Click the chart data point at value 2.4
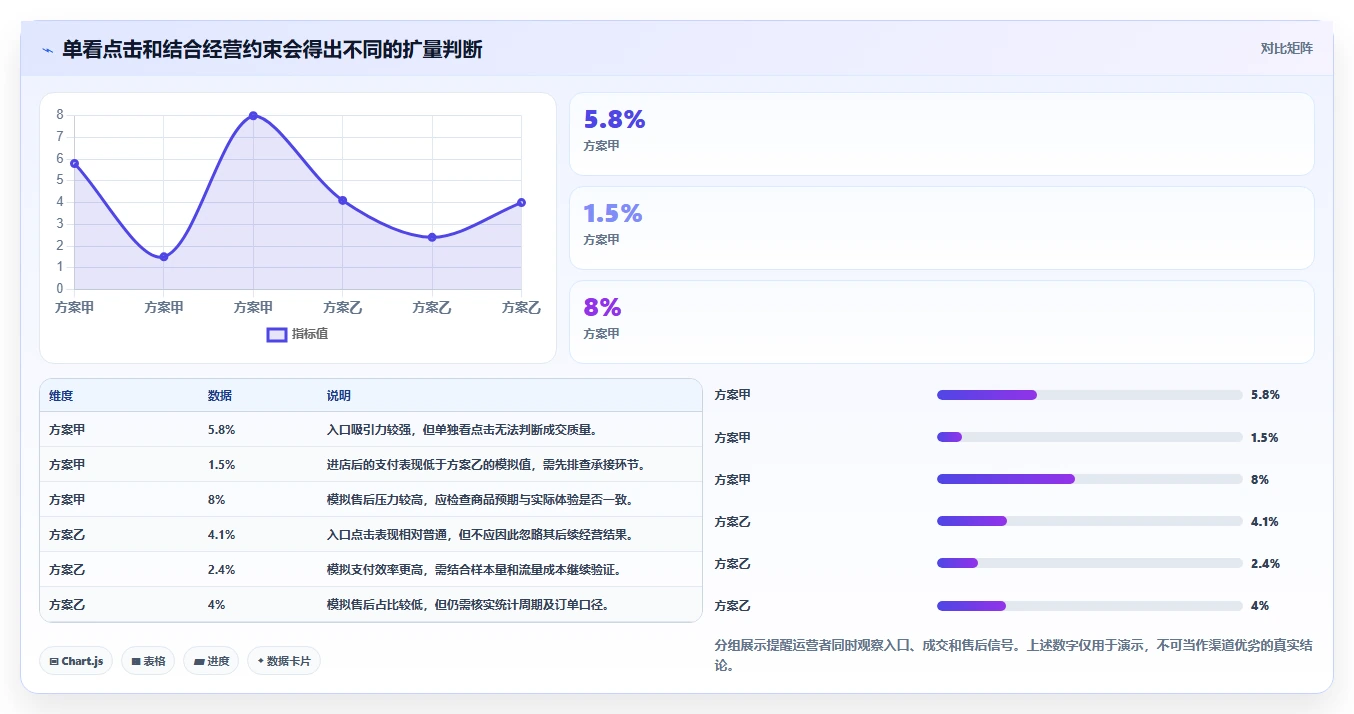This screenshot has width=1354, height=714. point(432,237)
